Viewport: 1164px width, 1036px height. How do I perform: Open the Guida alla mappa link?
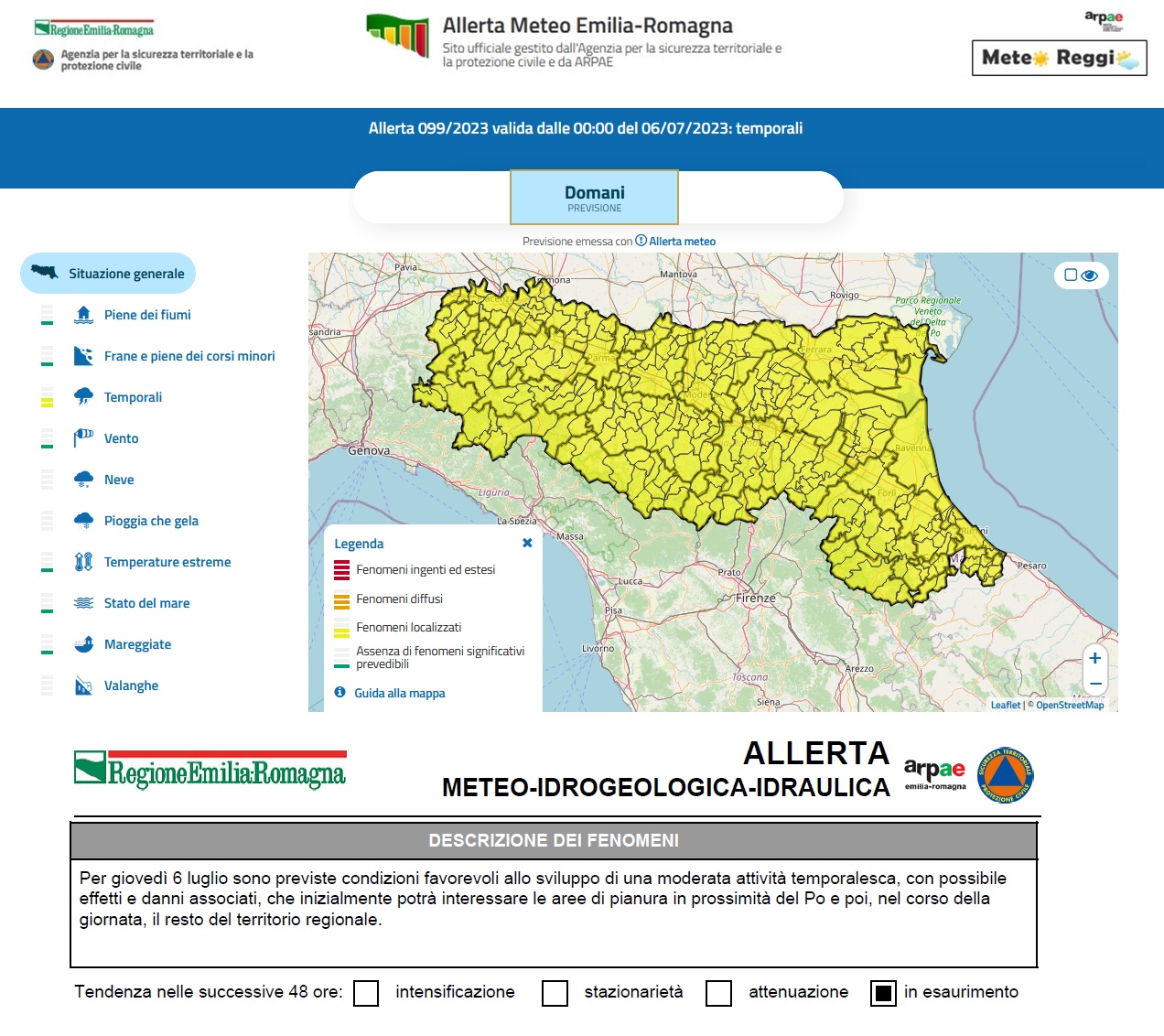point(399,693)
